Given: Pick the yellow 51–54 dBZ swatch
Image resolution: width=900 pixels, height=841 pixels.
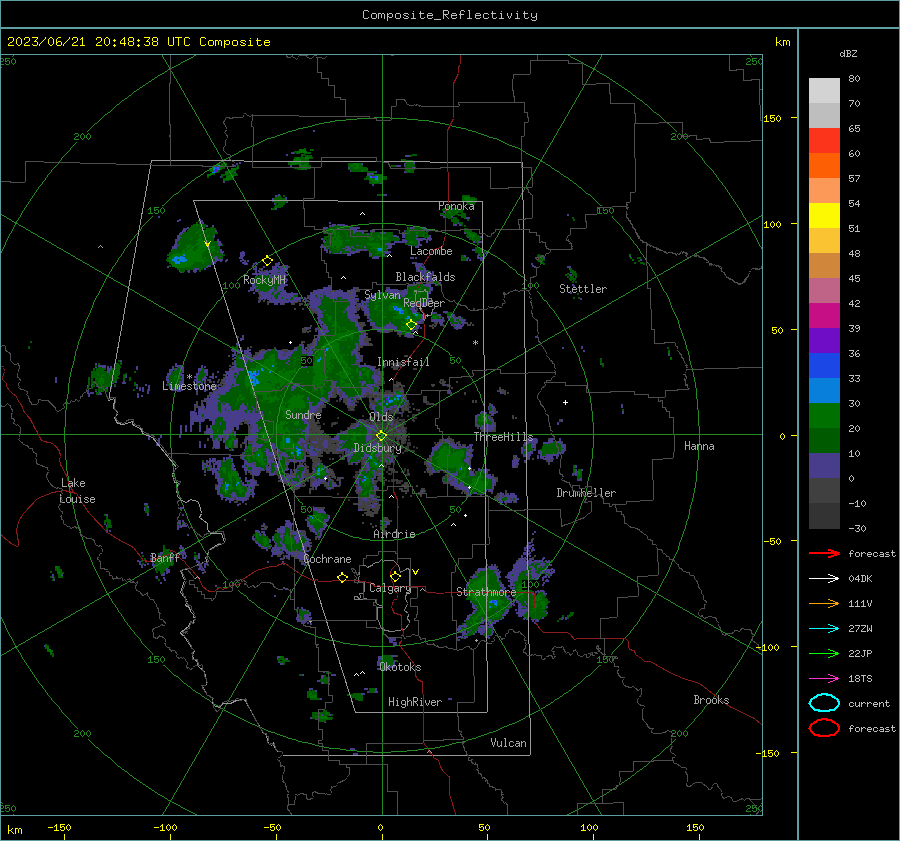Looking at the screenshot, I should (x=824, y=216).
